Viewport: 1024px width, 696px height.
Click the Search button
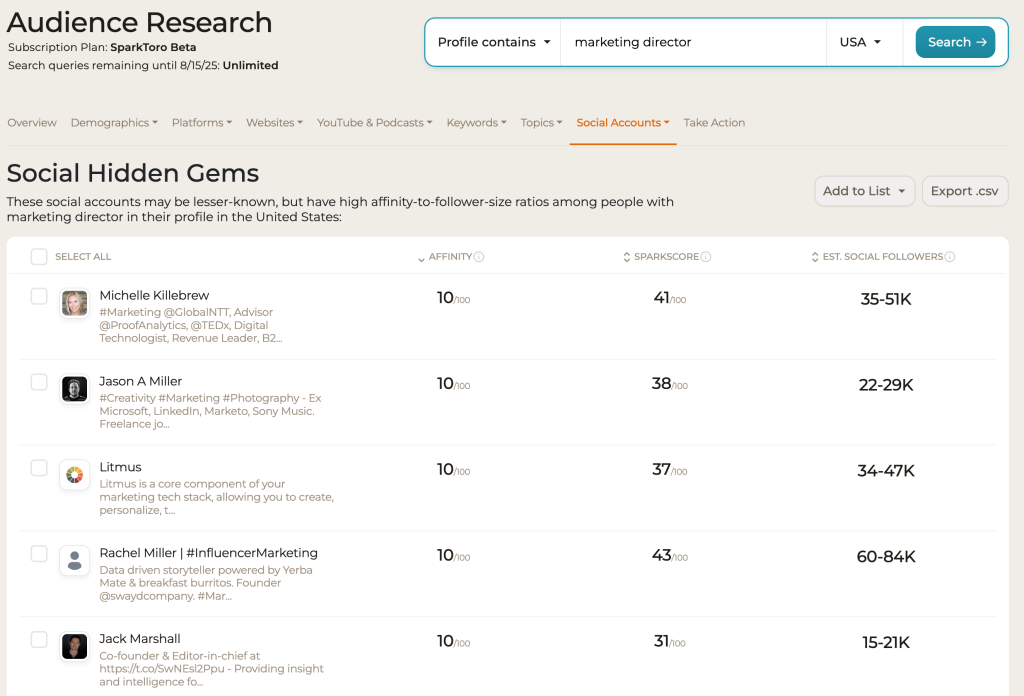(x=955, y=42)
